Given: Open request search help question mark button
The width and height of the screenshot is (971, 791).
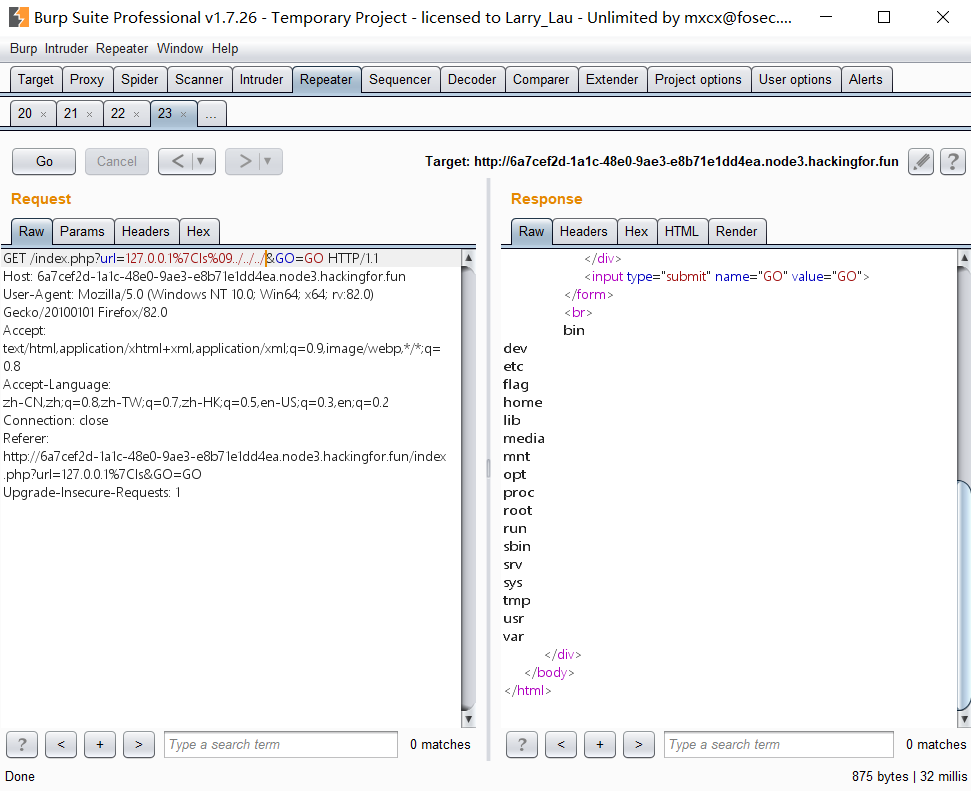Looking at the screenshot, I should (x=22, y=745).
